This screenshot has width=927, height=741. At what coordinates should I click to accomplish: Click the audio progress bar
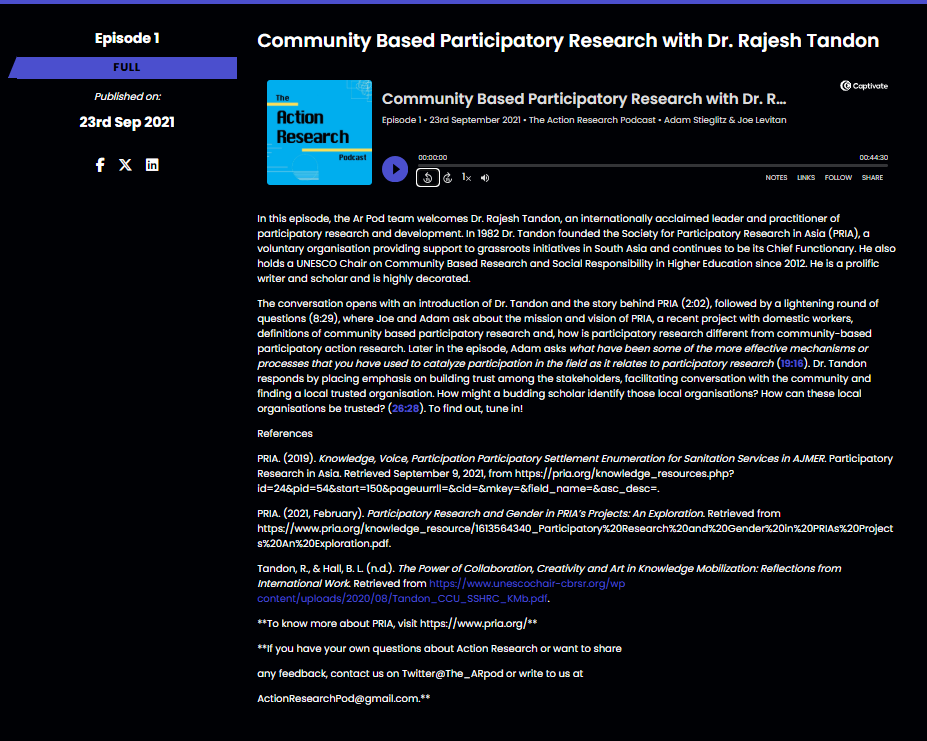click(x=652, y=165)
